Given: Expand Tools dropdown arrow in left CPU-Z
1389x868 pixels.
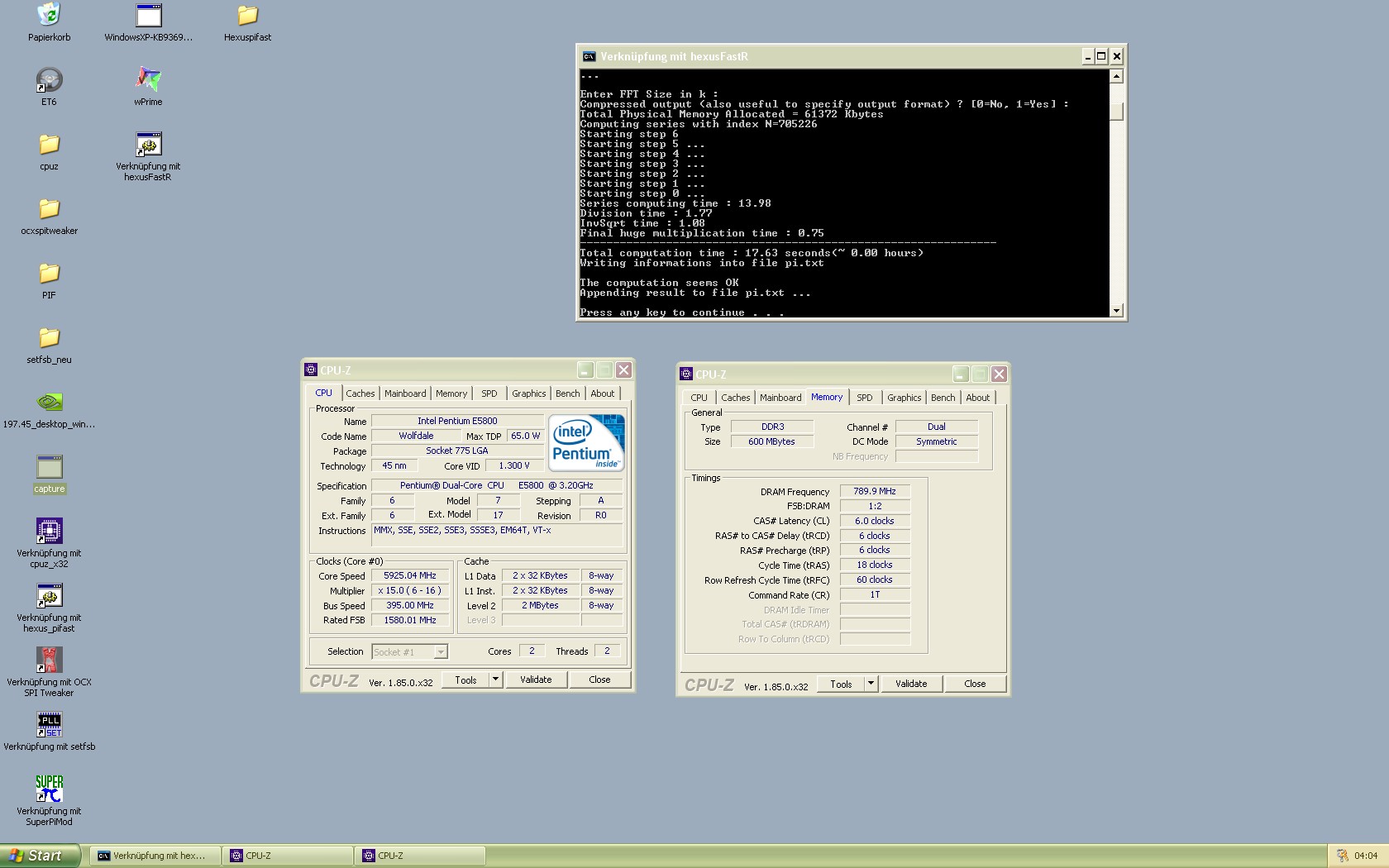Looking at the screenshot, I should pos(495,680).
